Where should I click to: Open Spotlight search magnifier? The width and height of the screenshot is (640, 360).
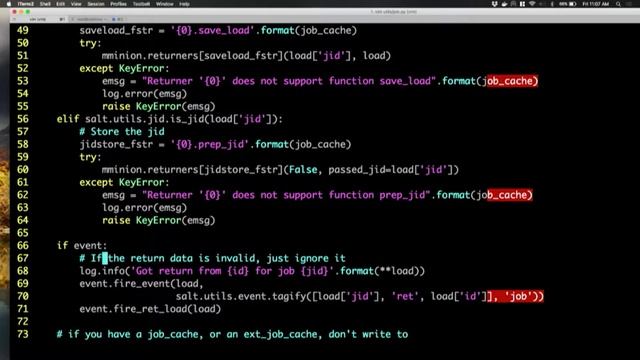[618, 4]
